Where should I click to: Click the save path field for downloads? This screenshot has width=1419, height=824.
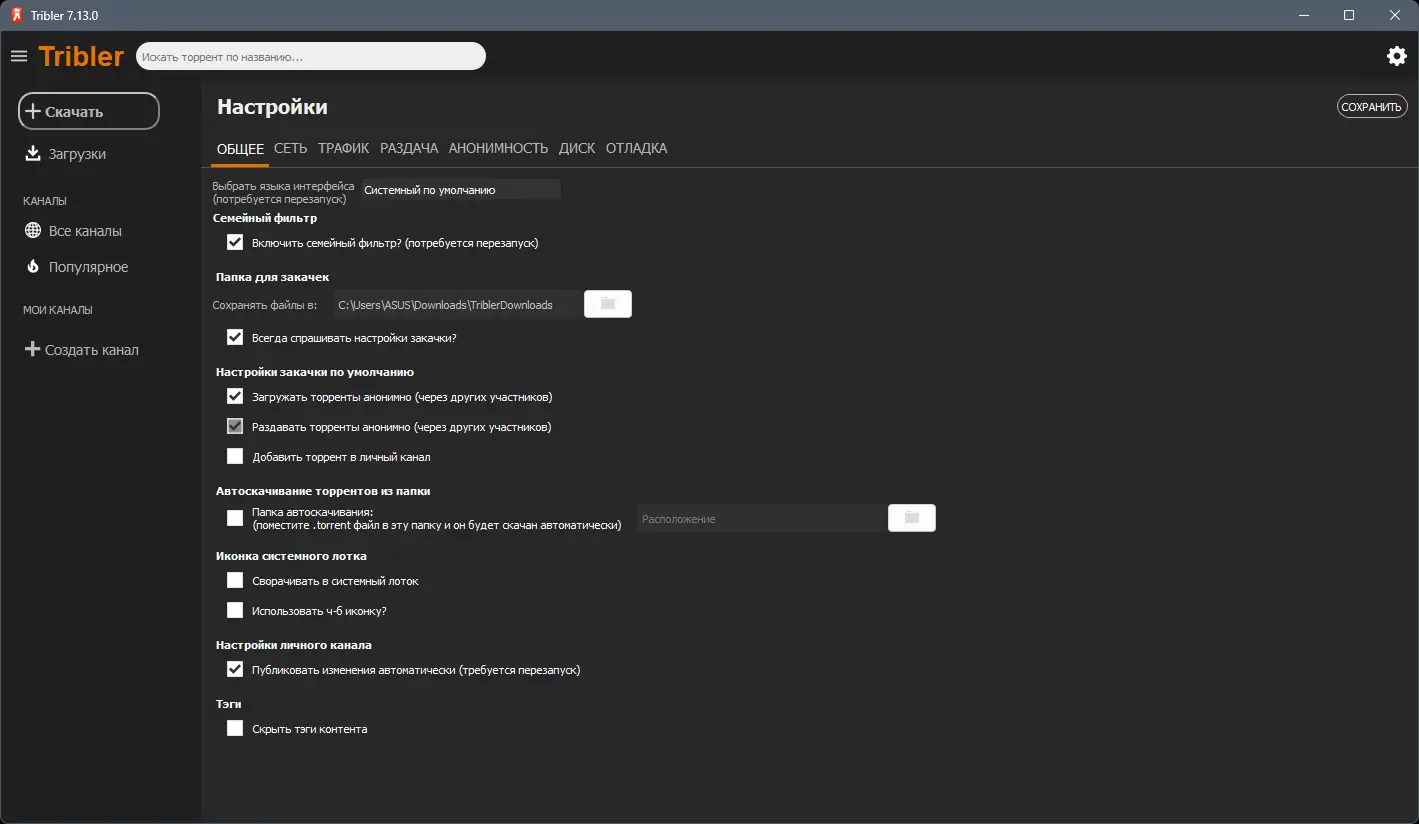458,304
